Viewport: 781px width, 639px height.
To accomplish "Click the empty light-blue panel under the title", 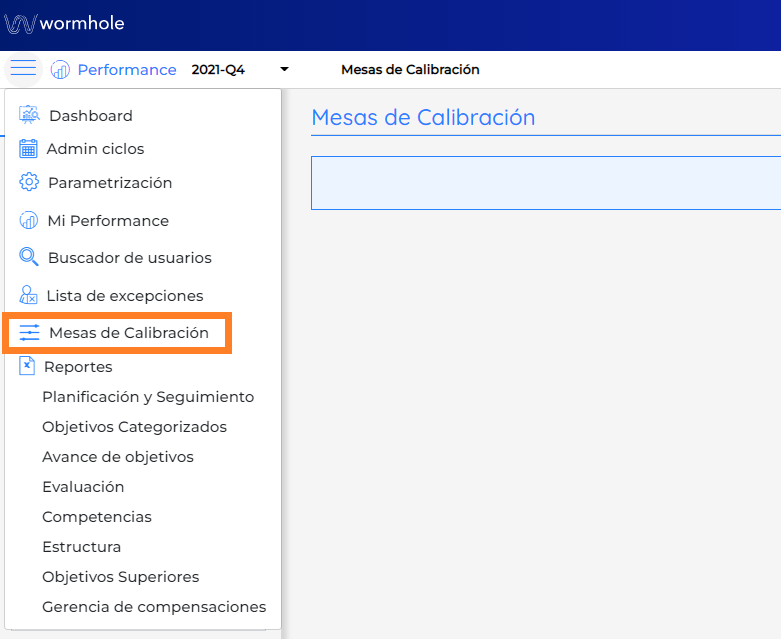I will (545, 183).
